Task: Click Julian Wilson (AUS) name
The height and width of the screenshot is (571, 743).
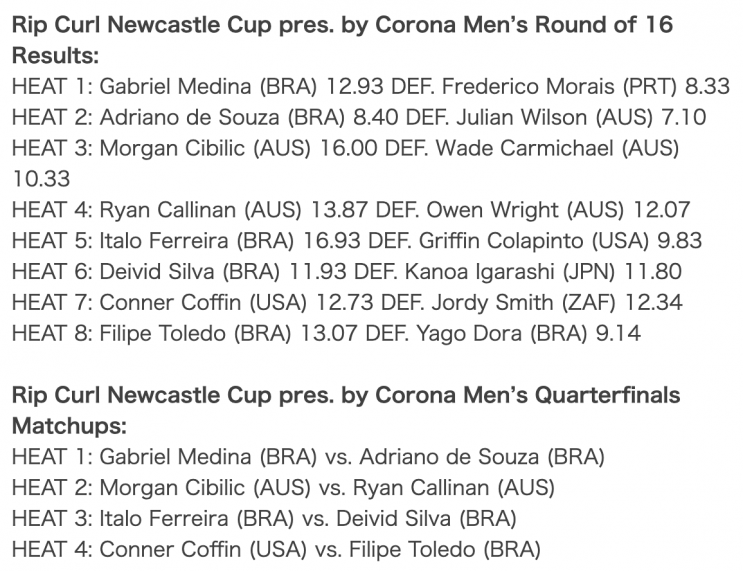Action: coord(554,118)
